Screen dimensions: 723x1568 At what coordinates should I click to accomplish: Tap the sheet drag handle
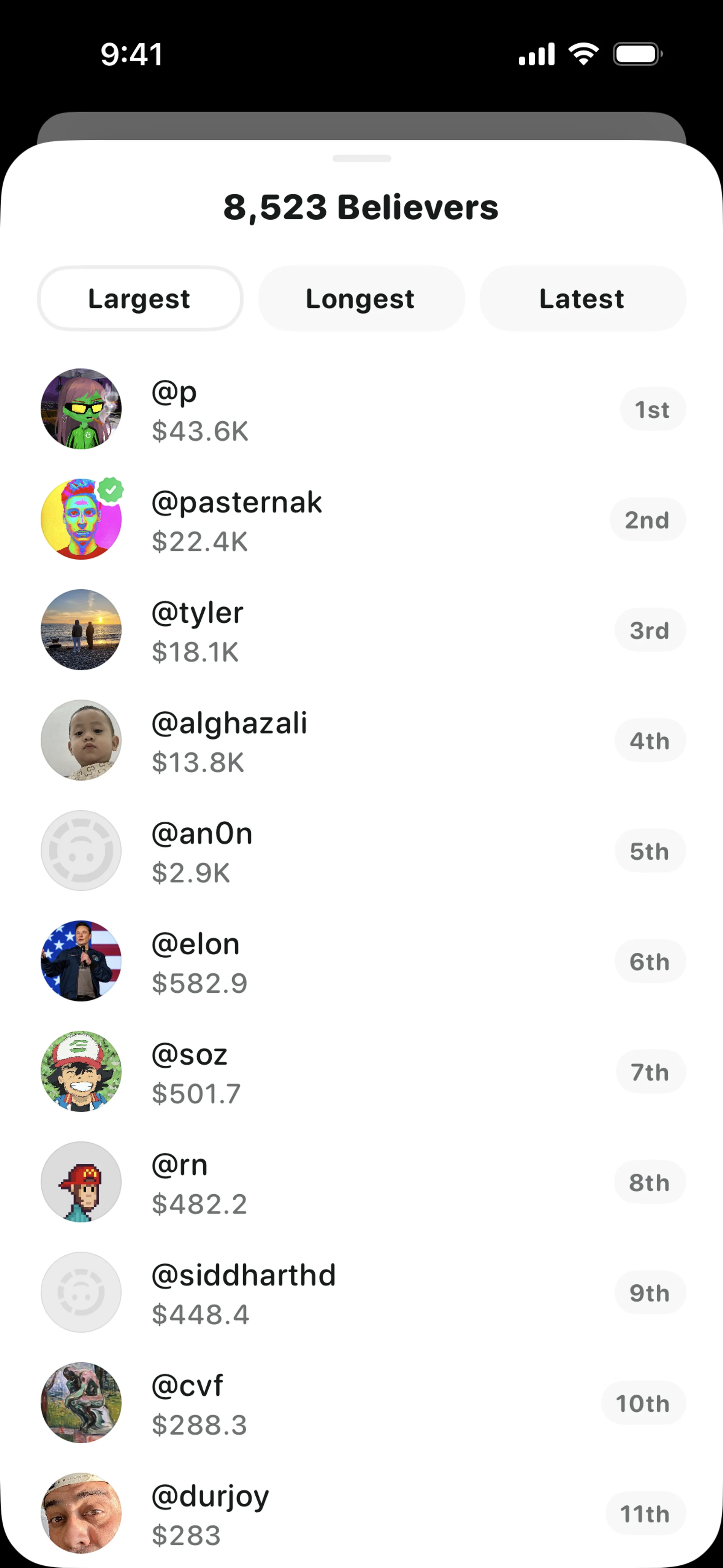coord(361,159)
